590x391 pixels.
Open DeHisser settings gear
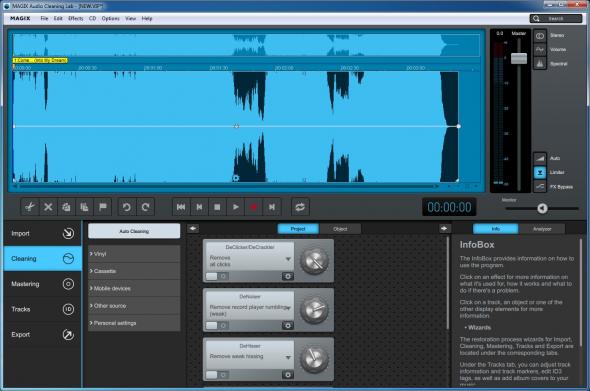tap(288, 375)
